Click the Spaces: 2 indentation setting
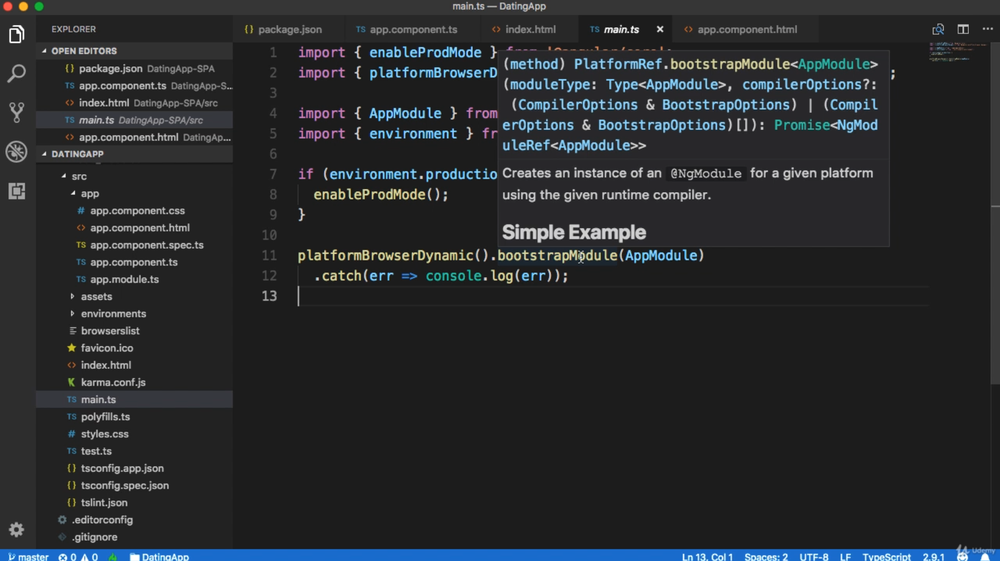 [x=766, y=556]
